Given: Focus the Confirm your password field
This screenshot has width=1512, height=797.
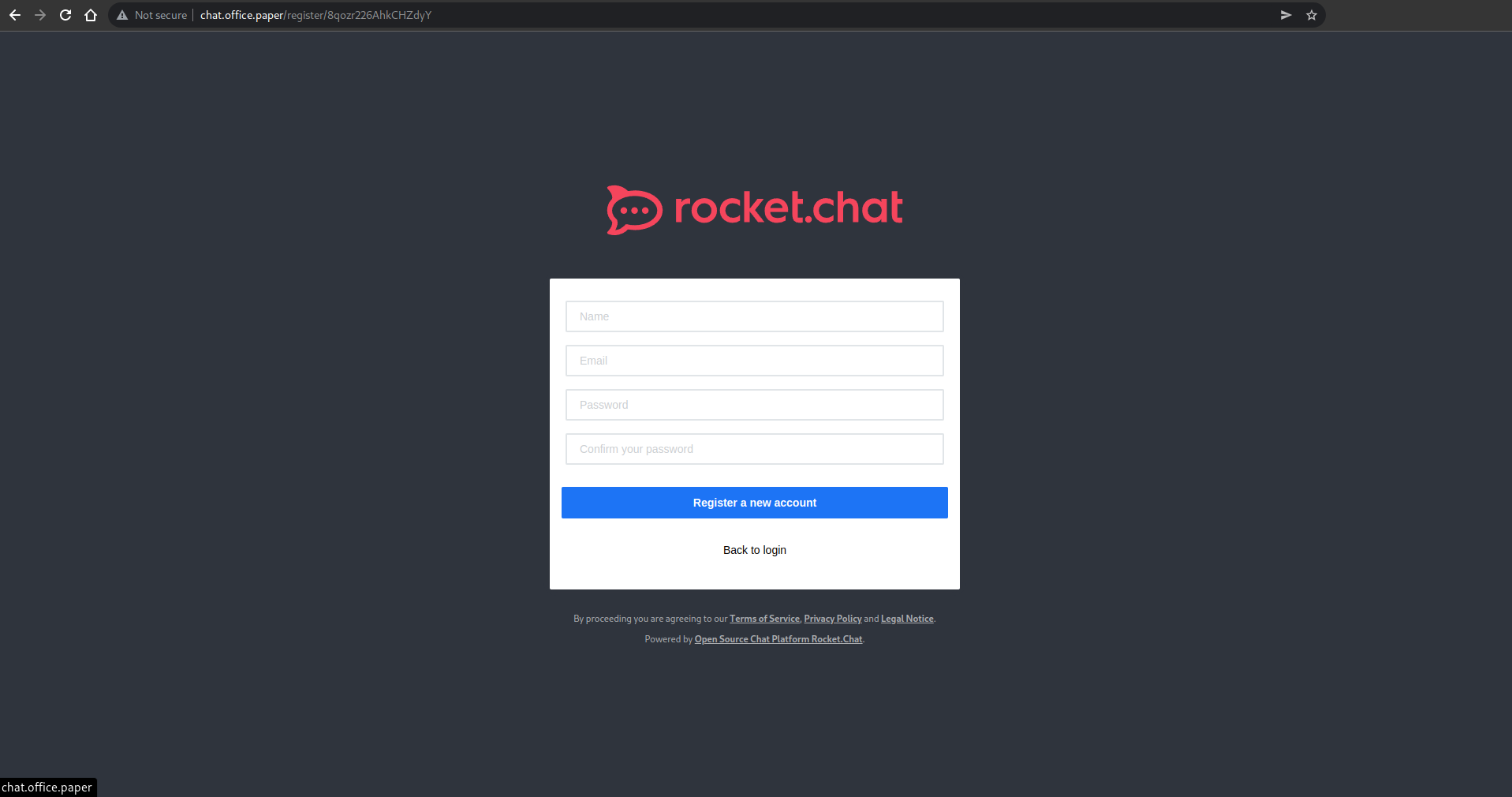Looking at the screenshot, I should pos(754,449).
